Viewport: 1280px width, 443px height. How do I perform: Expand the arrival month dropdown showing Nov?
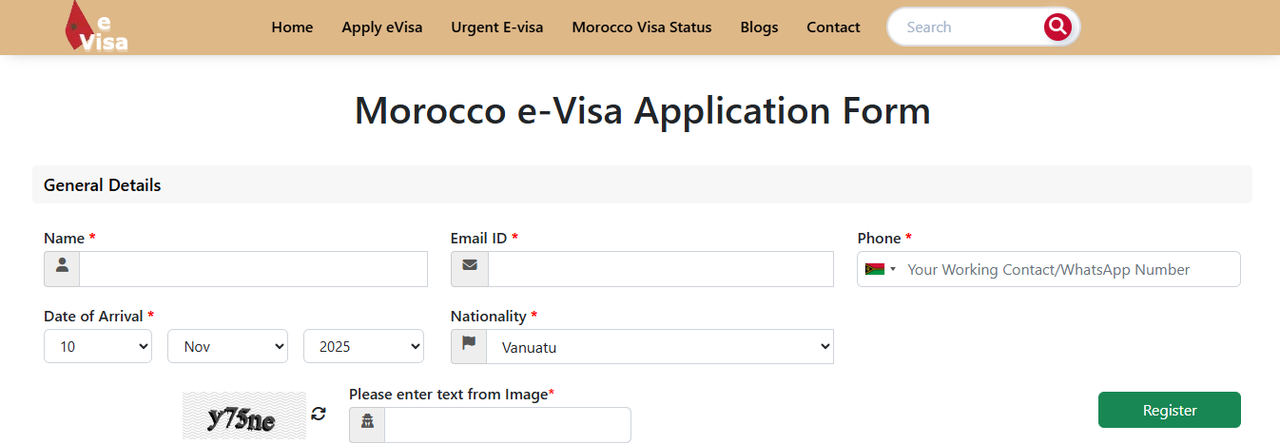(x=227, y=346)
